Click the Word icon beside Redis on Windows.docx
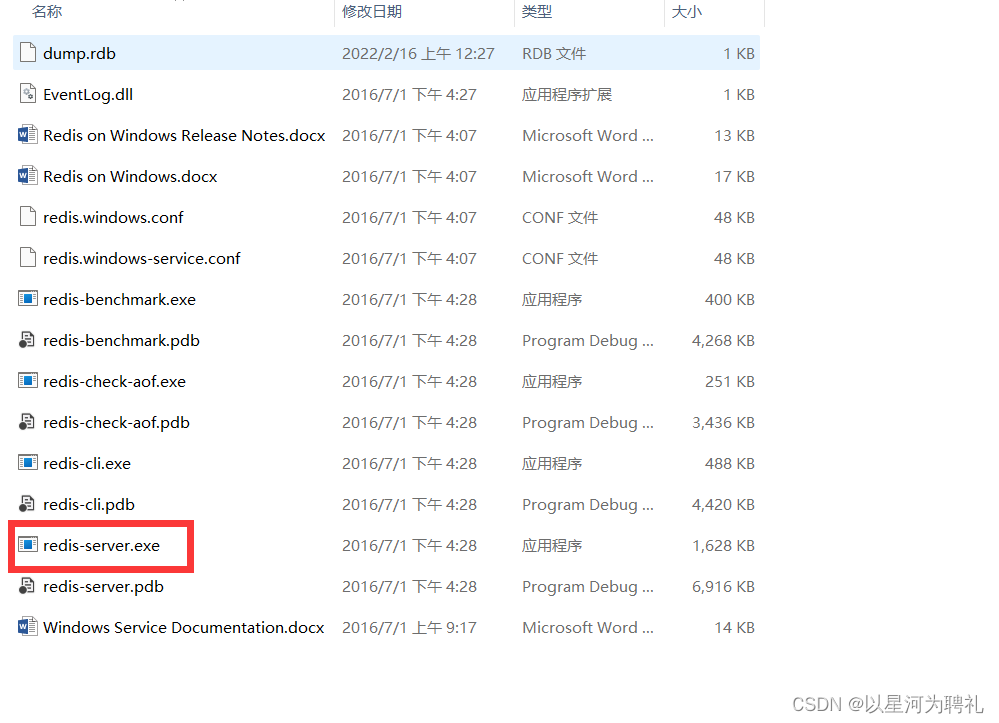 coord(27,176)
